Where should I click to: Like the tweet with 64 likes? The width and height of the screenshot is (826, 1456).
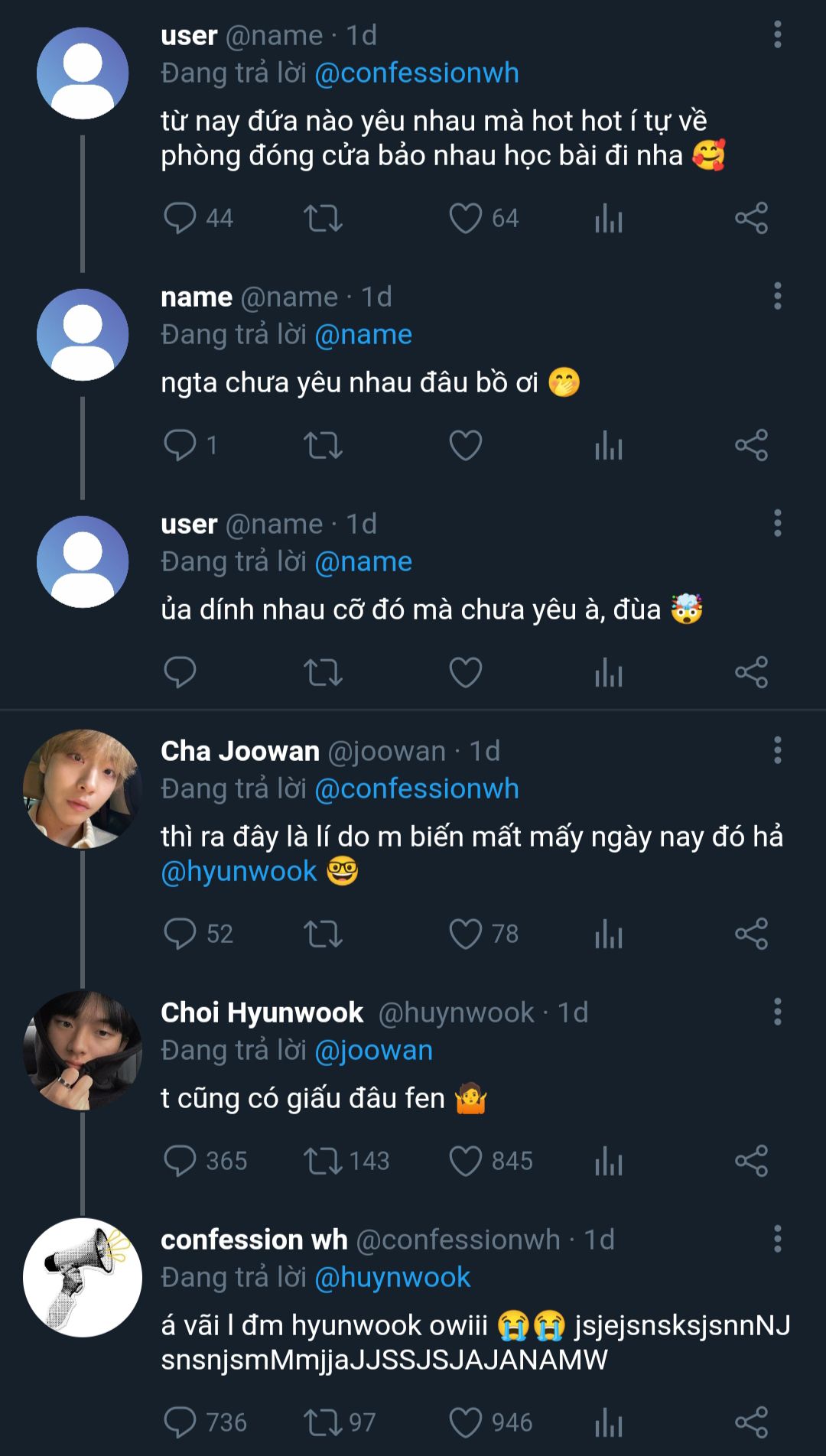point(465,218)
